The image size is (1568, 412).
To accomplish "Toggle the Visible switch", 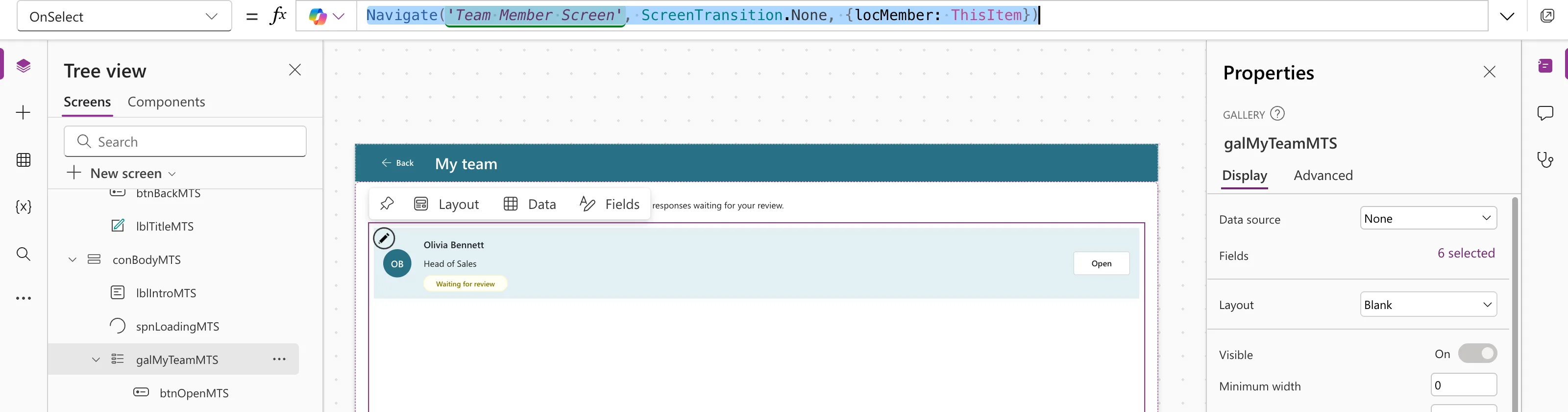I will pos(1477,354).
